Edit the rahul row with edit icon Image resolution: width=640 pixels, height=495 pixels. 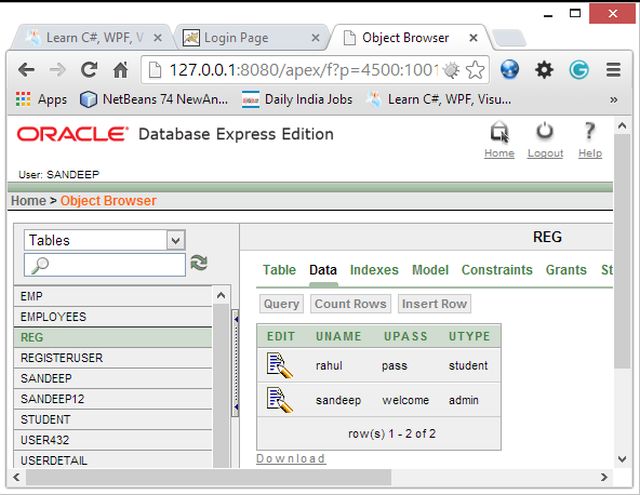click(280, 365)
